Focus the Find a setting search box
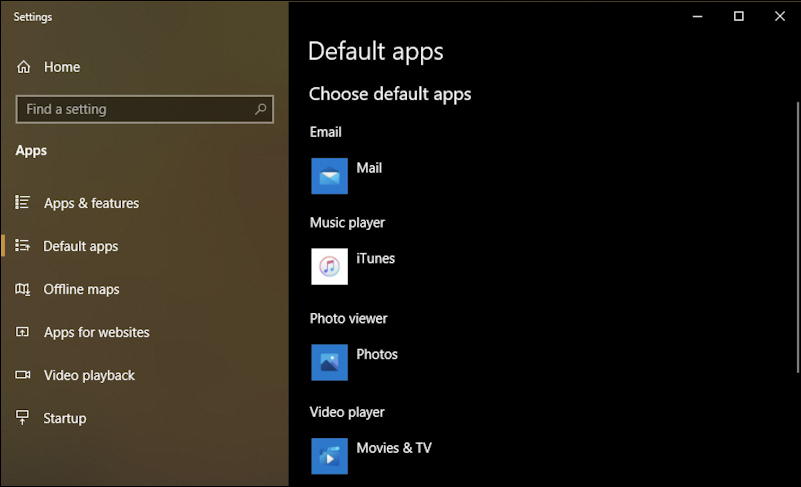This screenshot has height=487, width=801. click(145, 109)
